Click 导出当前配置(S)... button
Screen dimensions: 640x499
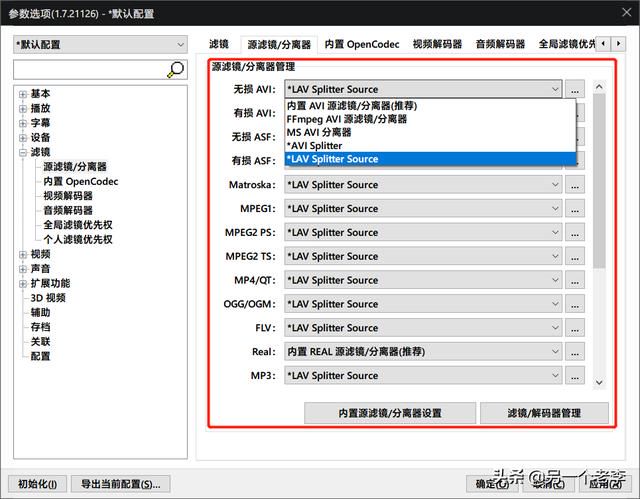point(120,484)
